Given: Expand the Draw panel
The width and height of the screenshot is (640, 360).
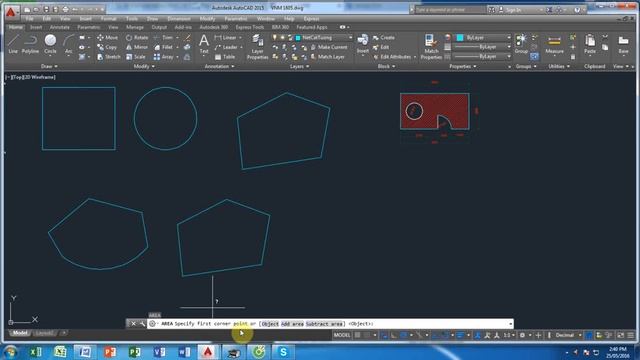Looking at the screenshot, I should coord(49,66).
